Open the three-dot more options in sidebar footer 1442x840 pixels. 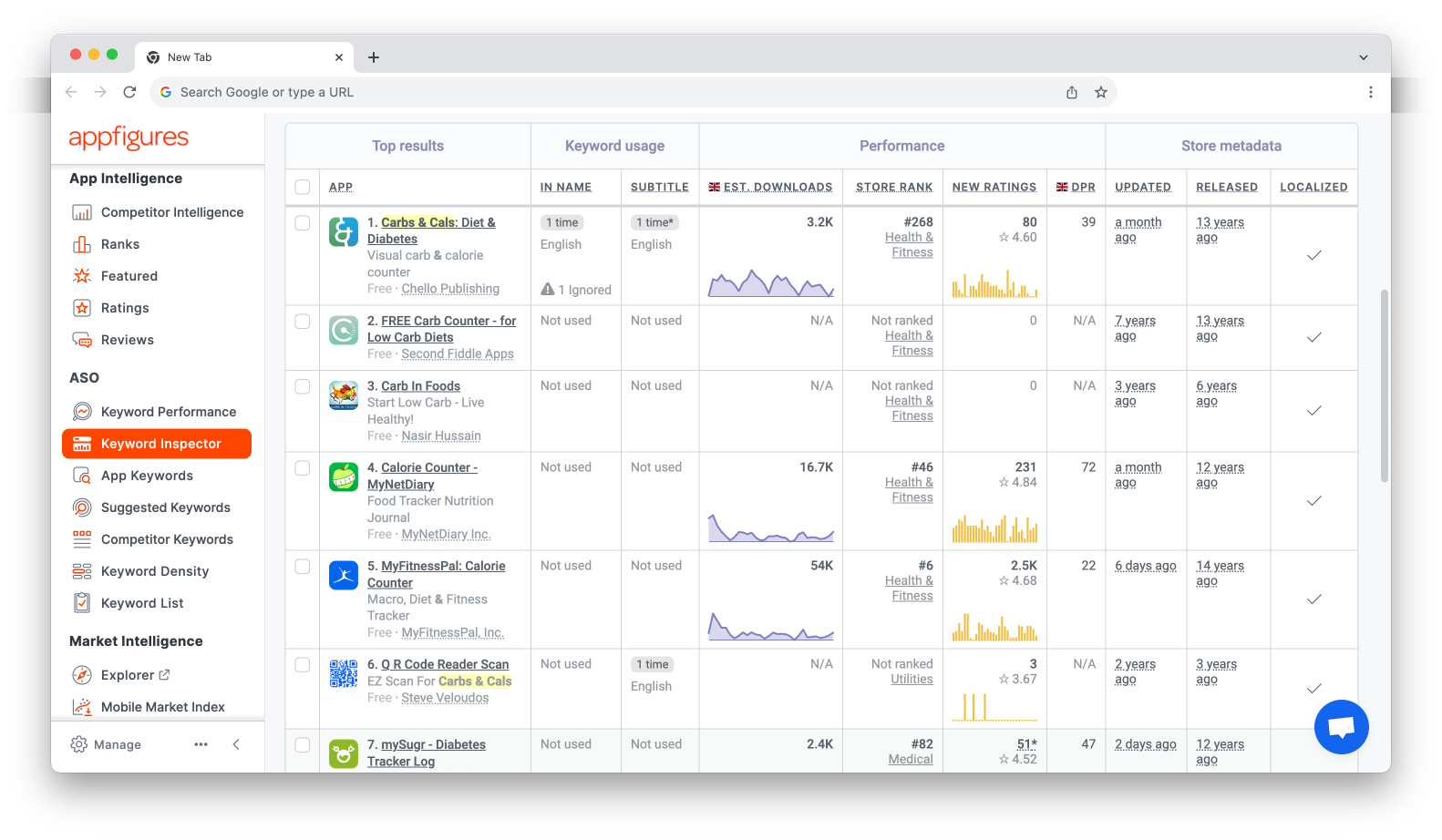(201, 744)
